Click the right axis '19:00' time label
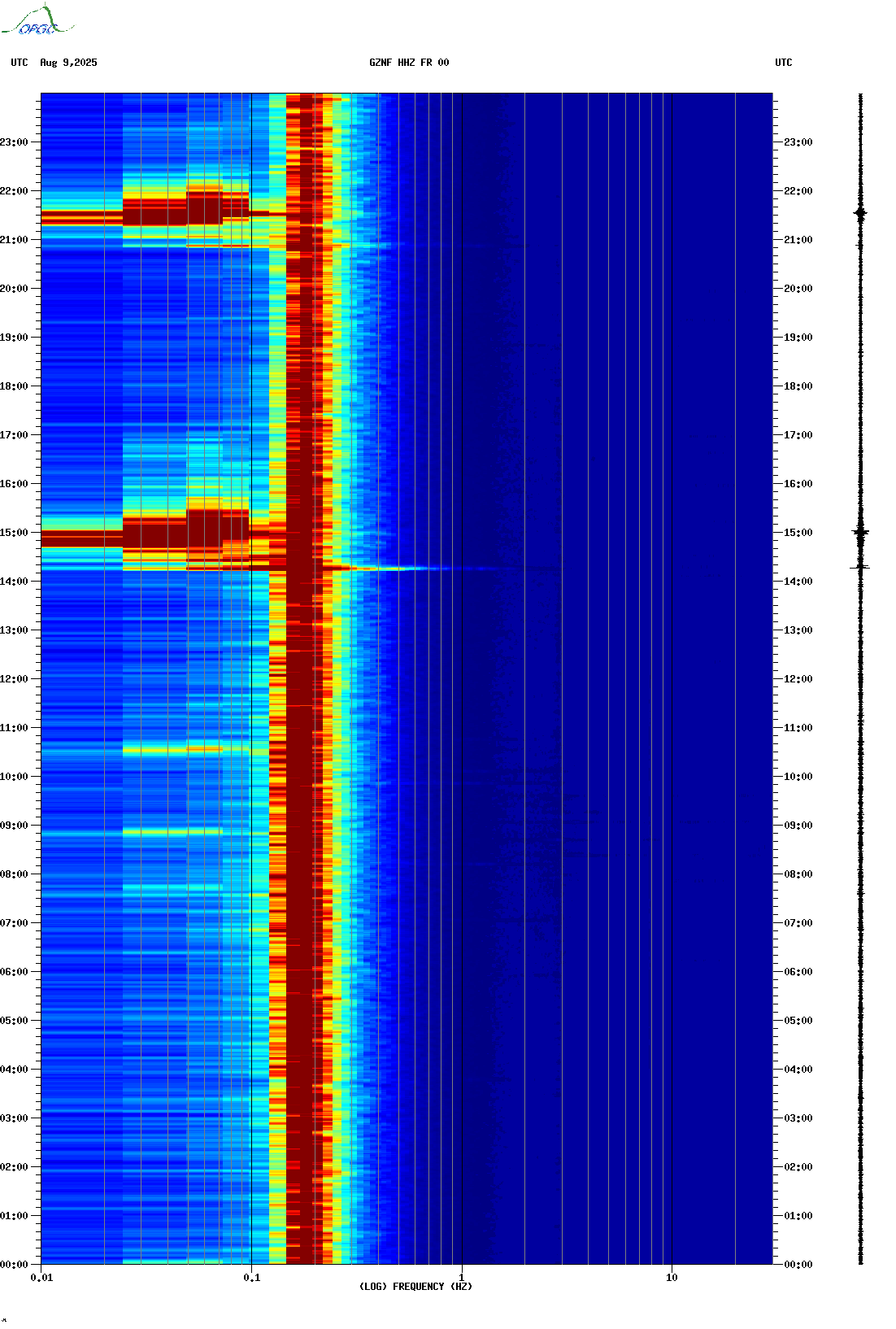 [x=798, y=338]
